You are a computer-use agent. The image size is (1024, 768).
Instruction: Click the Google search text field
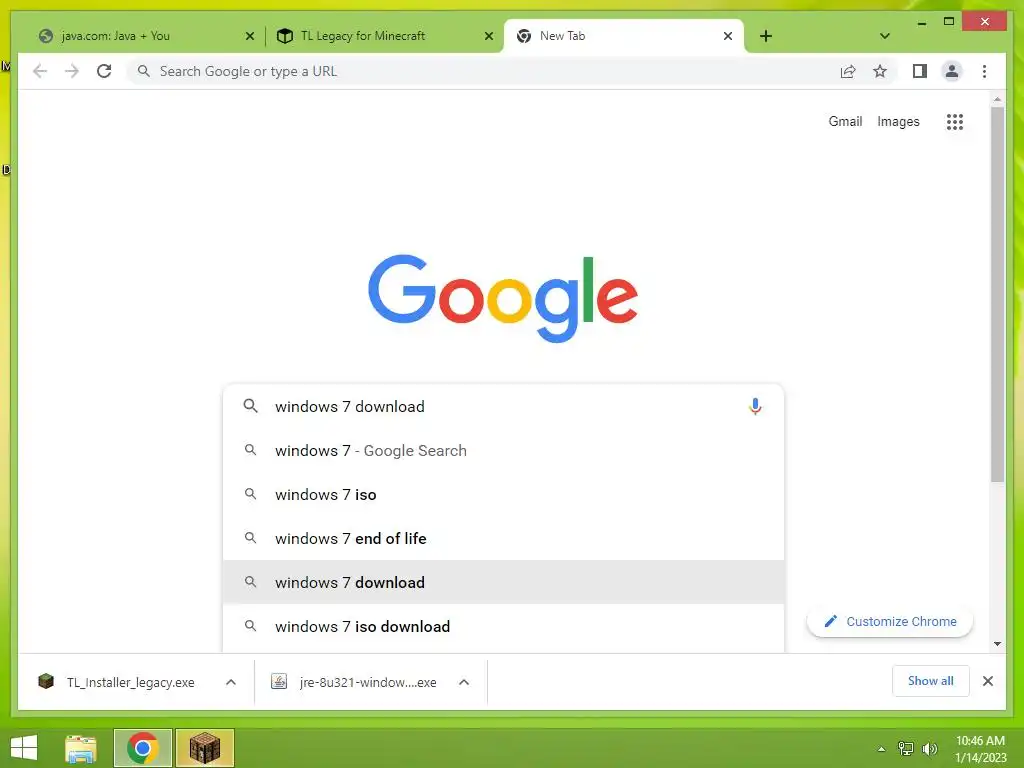pyautogui.click(x=503, y=406)
